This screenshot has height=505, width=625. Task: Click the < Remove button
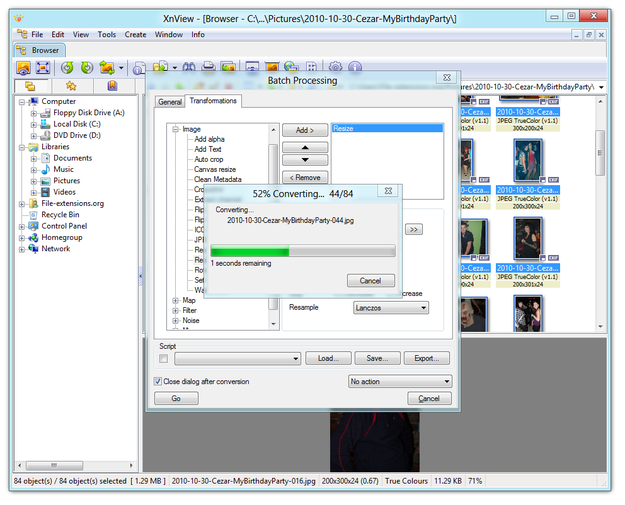[305, 177]
